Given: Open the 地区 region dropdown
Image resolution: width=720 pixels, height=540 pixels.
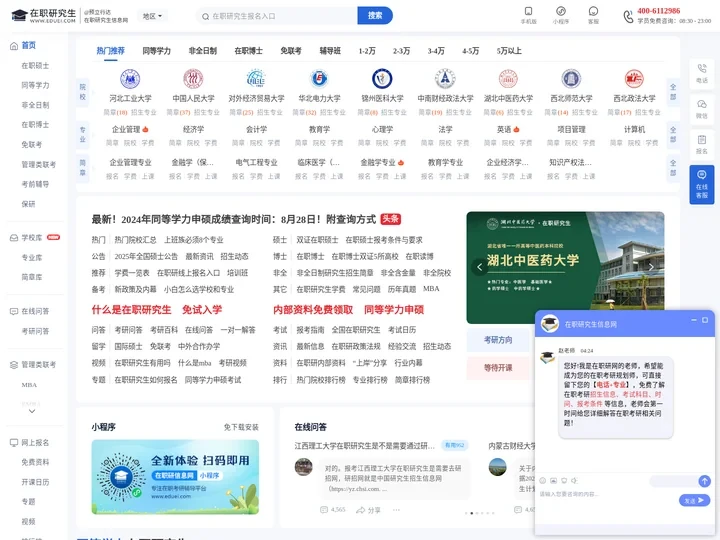Looking at the screenshot, I should click(x=152, y=16).
